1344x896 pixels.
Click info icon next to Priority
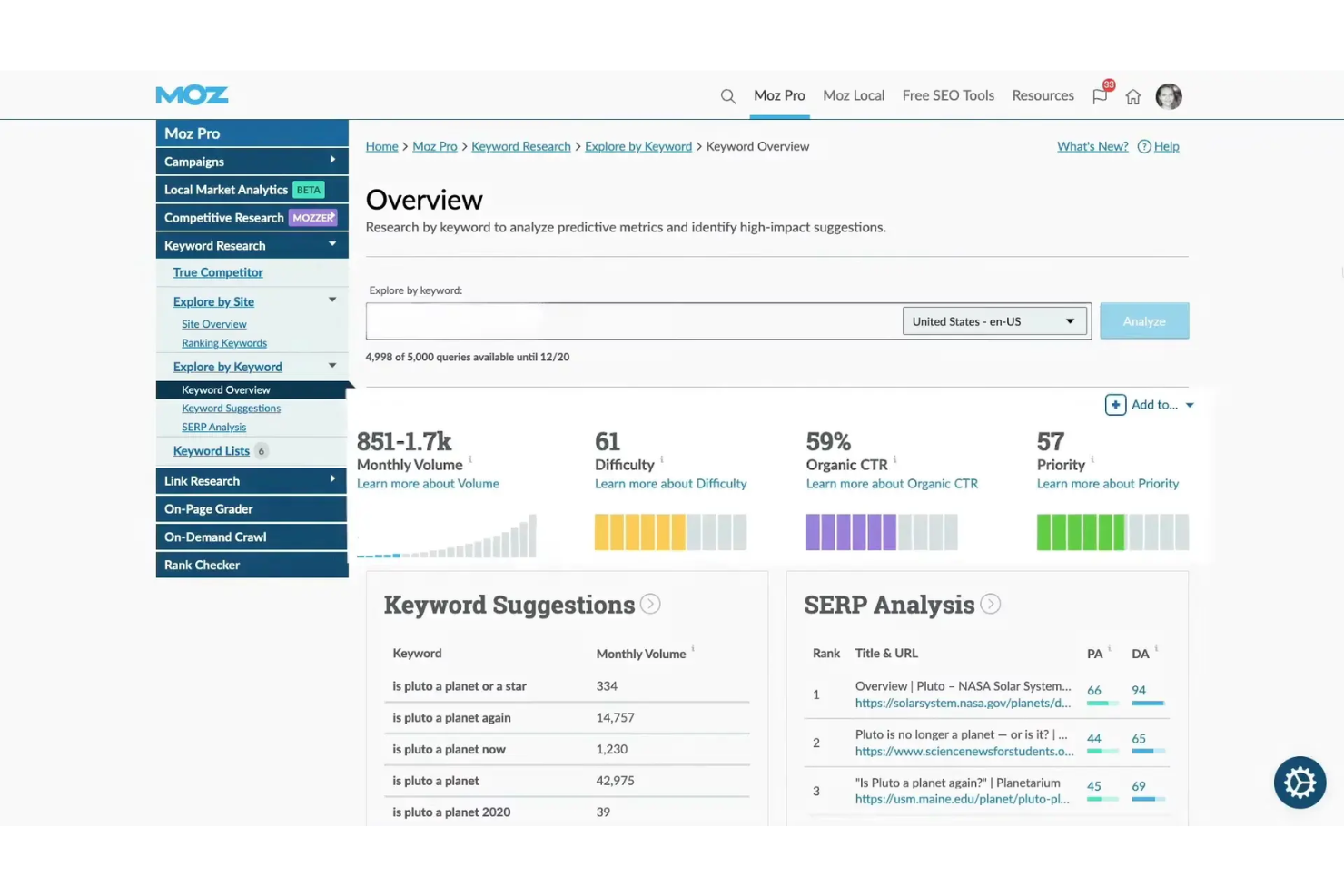tap(1092, 459)
